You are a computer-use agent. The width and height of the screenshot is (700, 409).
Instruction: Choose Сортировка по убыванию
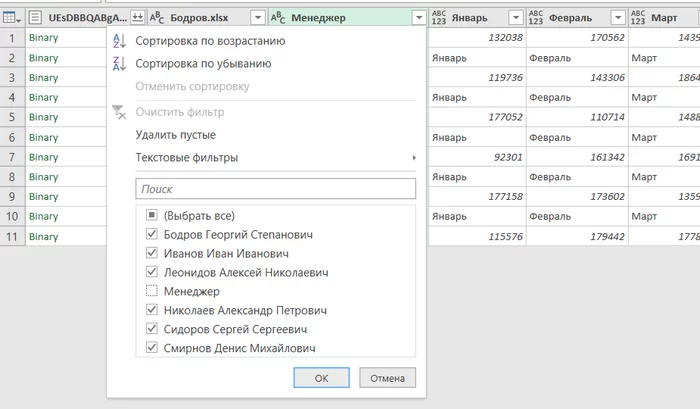point(203,63)
